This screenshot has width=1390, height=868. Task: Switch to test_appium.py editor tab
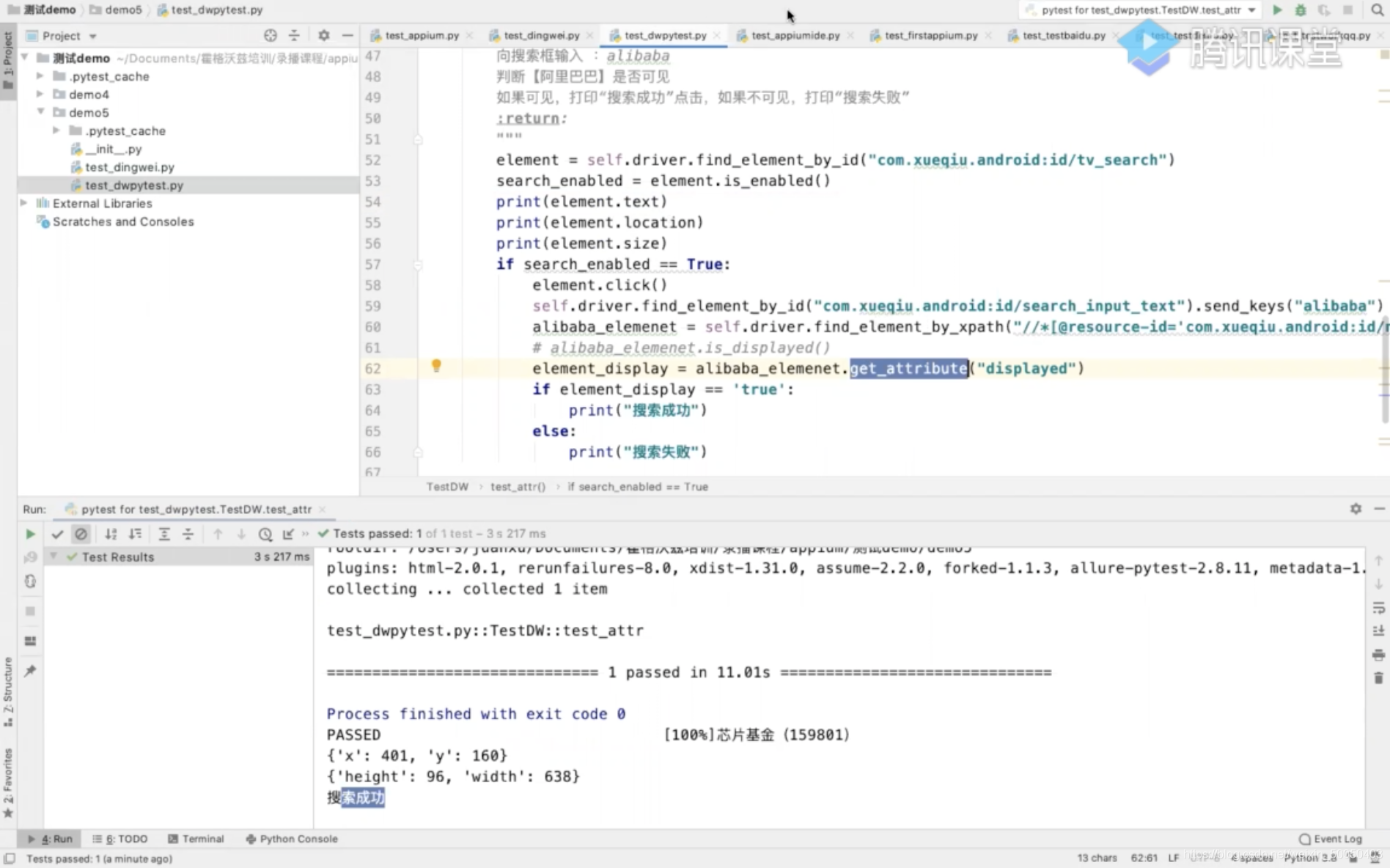pos(422,35)
